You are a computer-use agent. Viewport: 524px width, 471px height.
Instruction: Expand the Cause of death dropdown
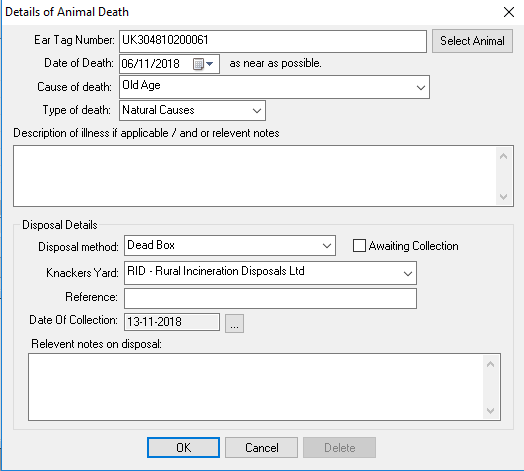[x=421, y=88]
